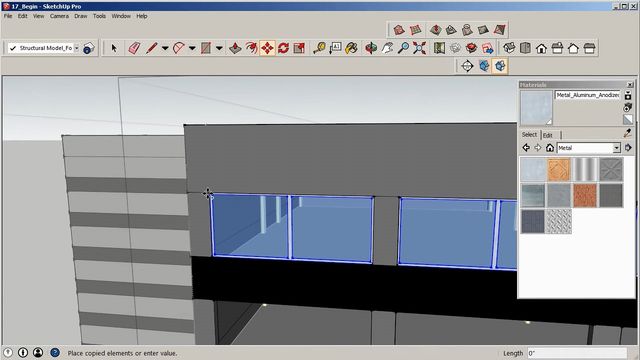Image resolution: width=640 pixels, height=360 pixels.
Task: Toggle the highlighted blue cube icon
Action: [500, 66]
